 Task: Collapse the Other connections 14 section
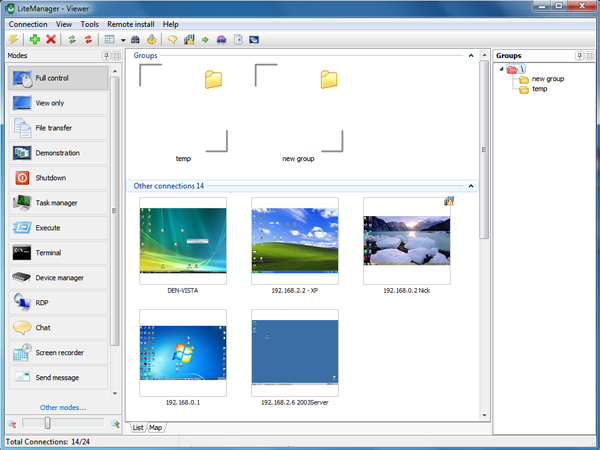471,186
